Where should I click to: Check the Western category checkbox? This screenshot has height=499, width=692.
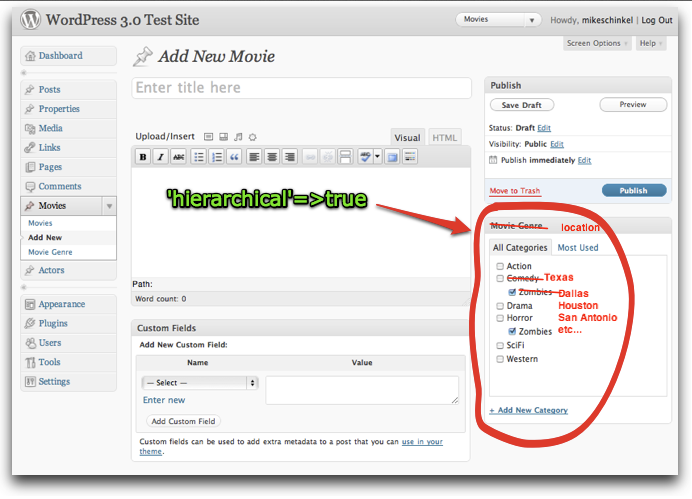[x=500, y=360]
